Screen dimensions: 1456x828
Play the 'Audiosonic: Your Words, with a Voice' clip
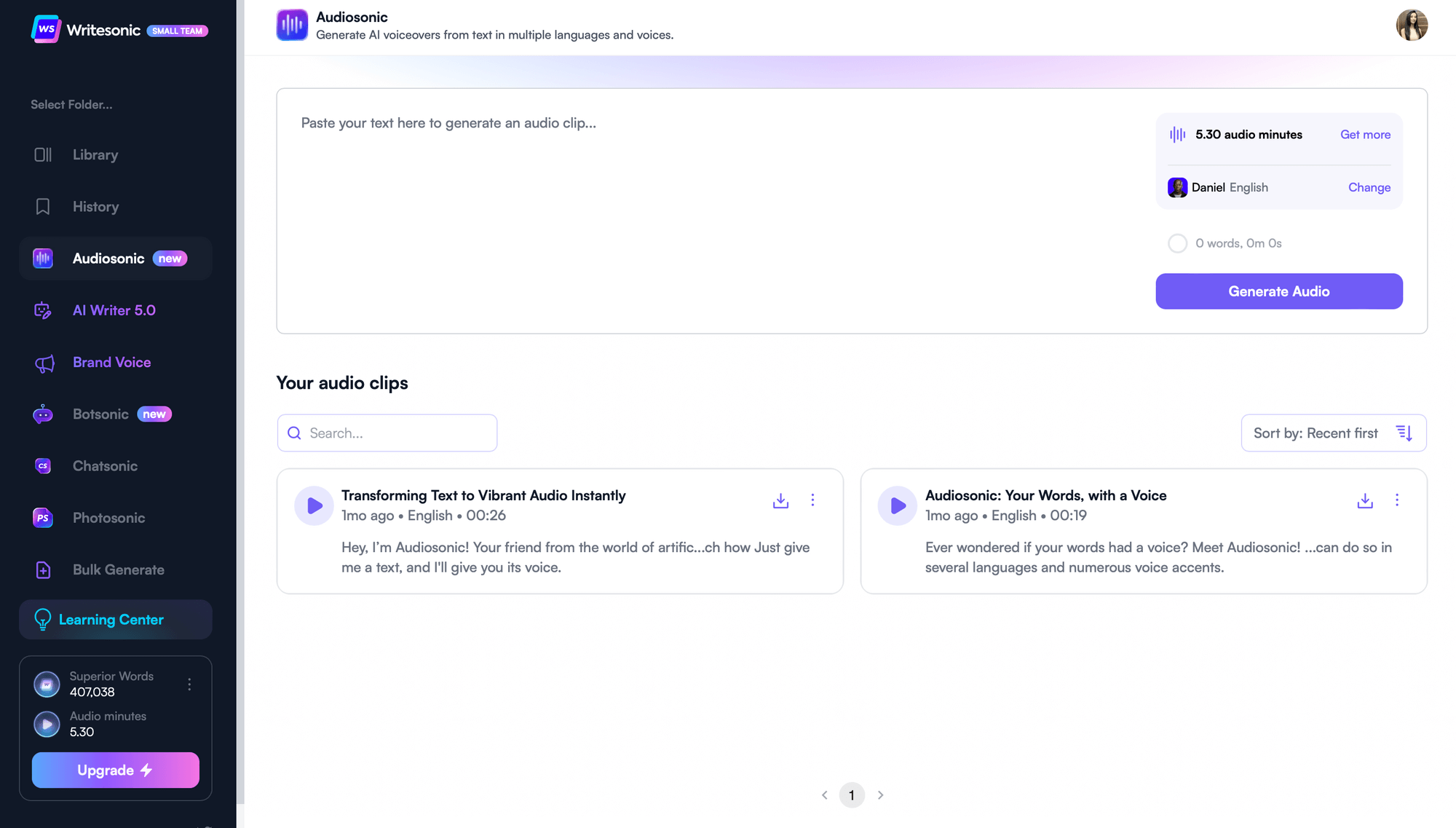[x=897, y=505]
